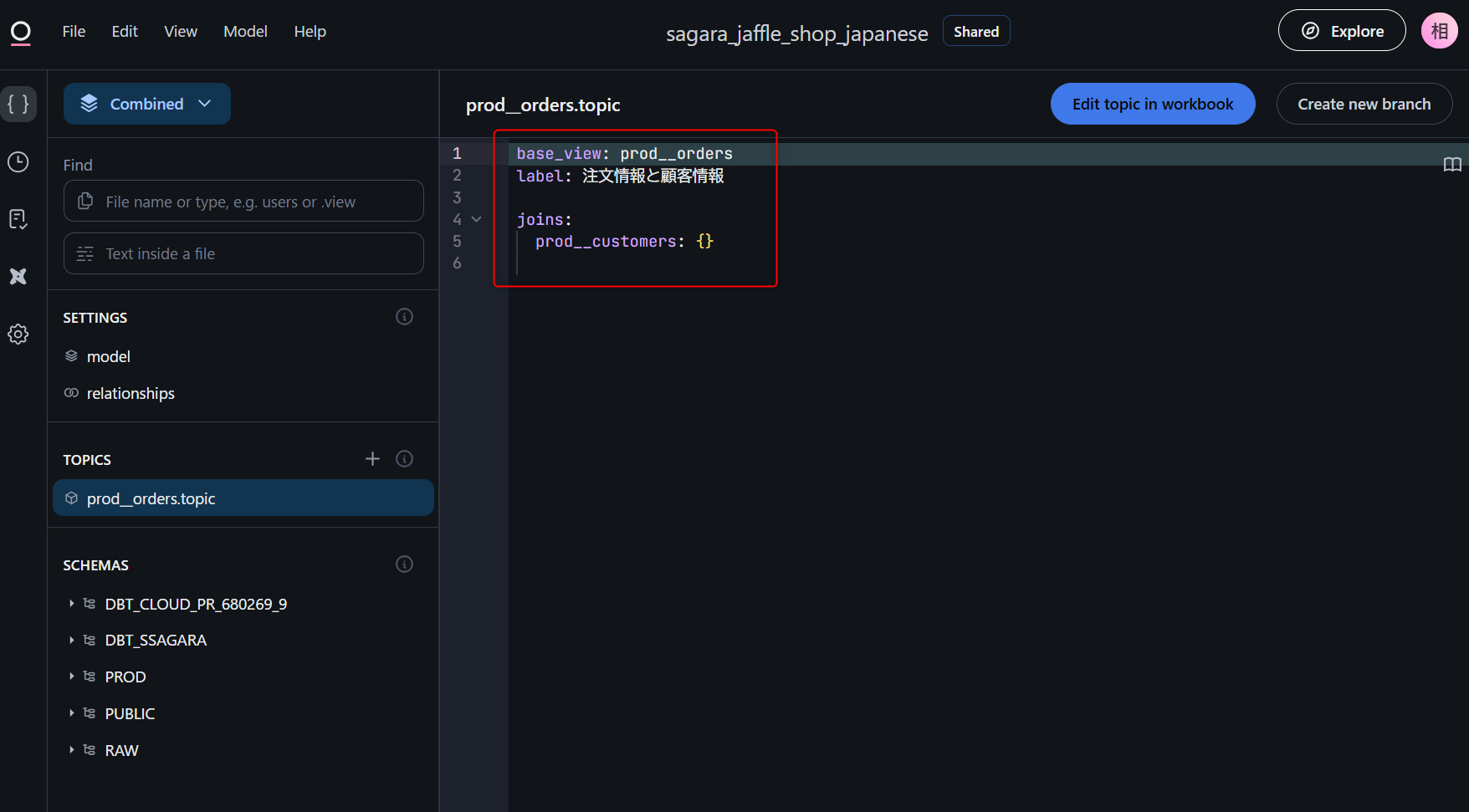Viewport: 1469px width, 812px height.
Task: Collapse the joins block on line 4
Action: (477, 220)
